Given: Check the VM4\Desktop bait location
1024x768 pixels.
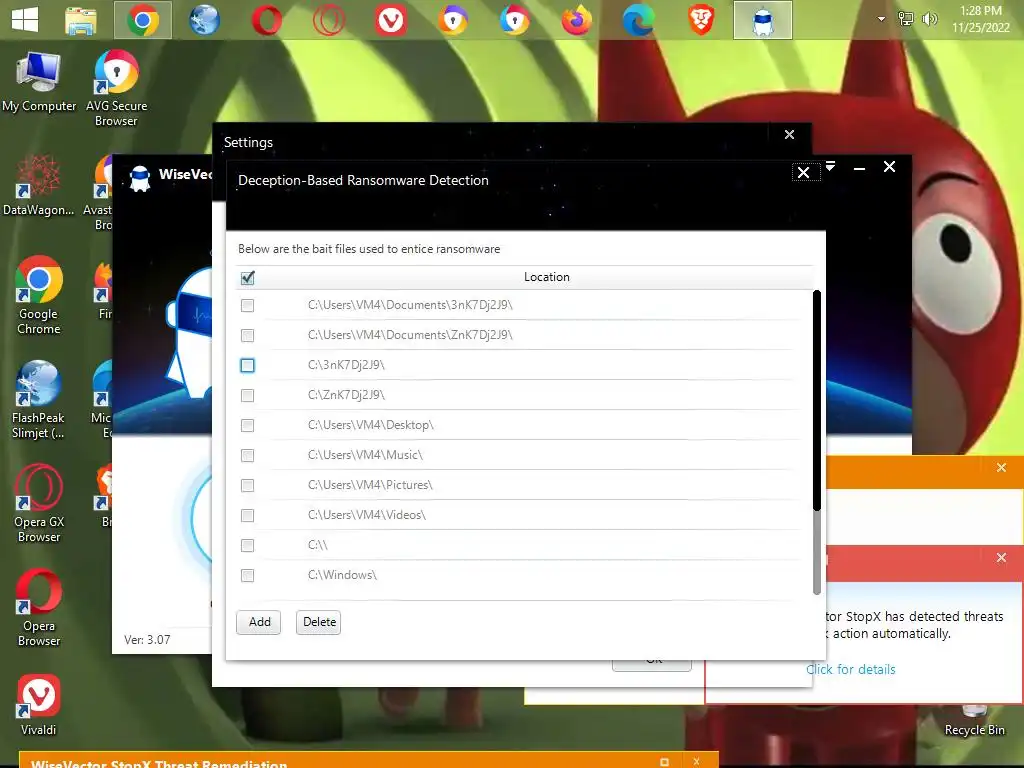Looking at the screenshot, I should point(248,425).
